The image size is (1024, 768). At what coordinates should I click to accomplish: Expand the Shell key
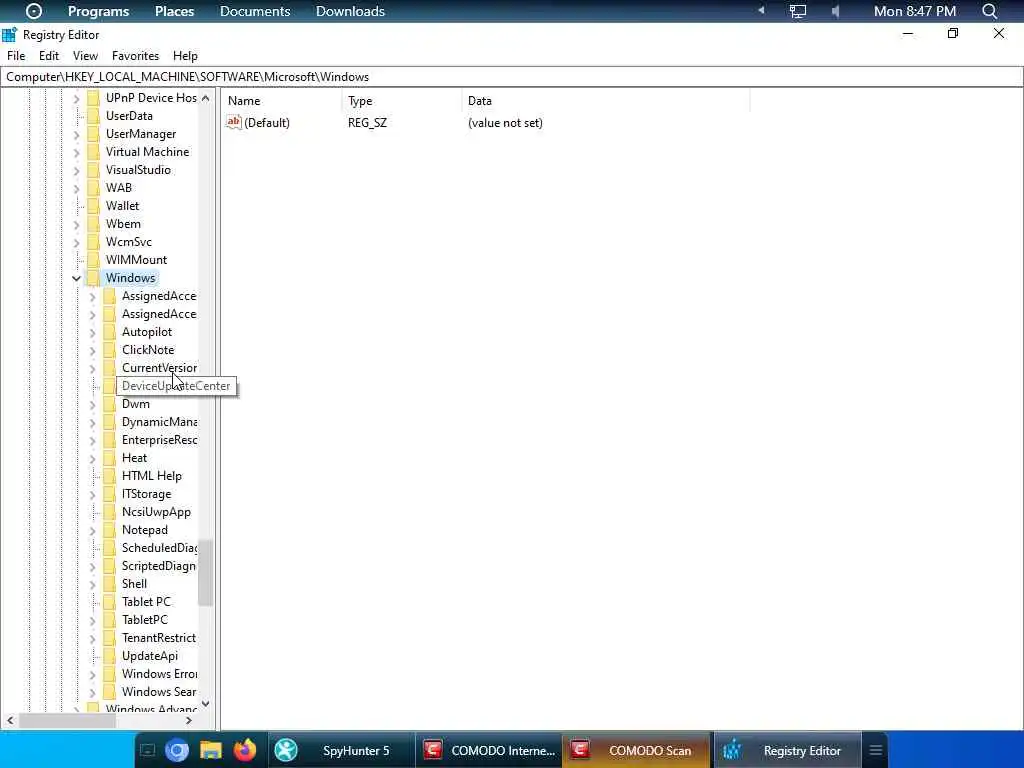[x=92, y=584]
